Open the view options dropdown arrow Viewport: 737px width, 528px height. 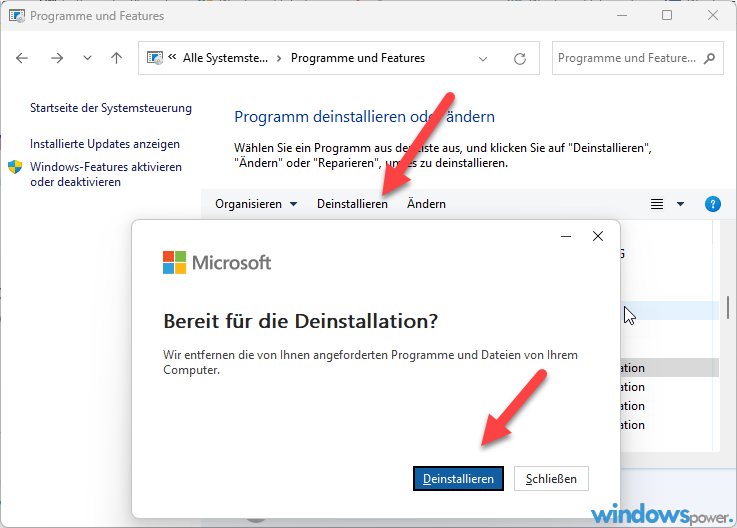tap(680, 204)
